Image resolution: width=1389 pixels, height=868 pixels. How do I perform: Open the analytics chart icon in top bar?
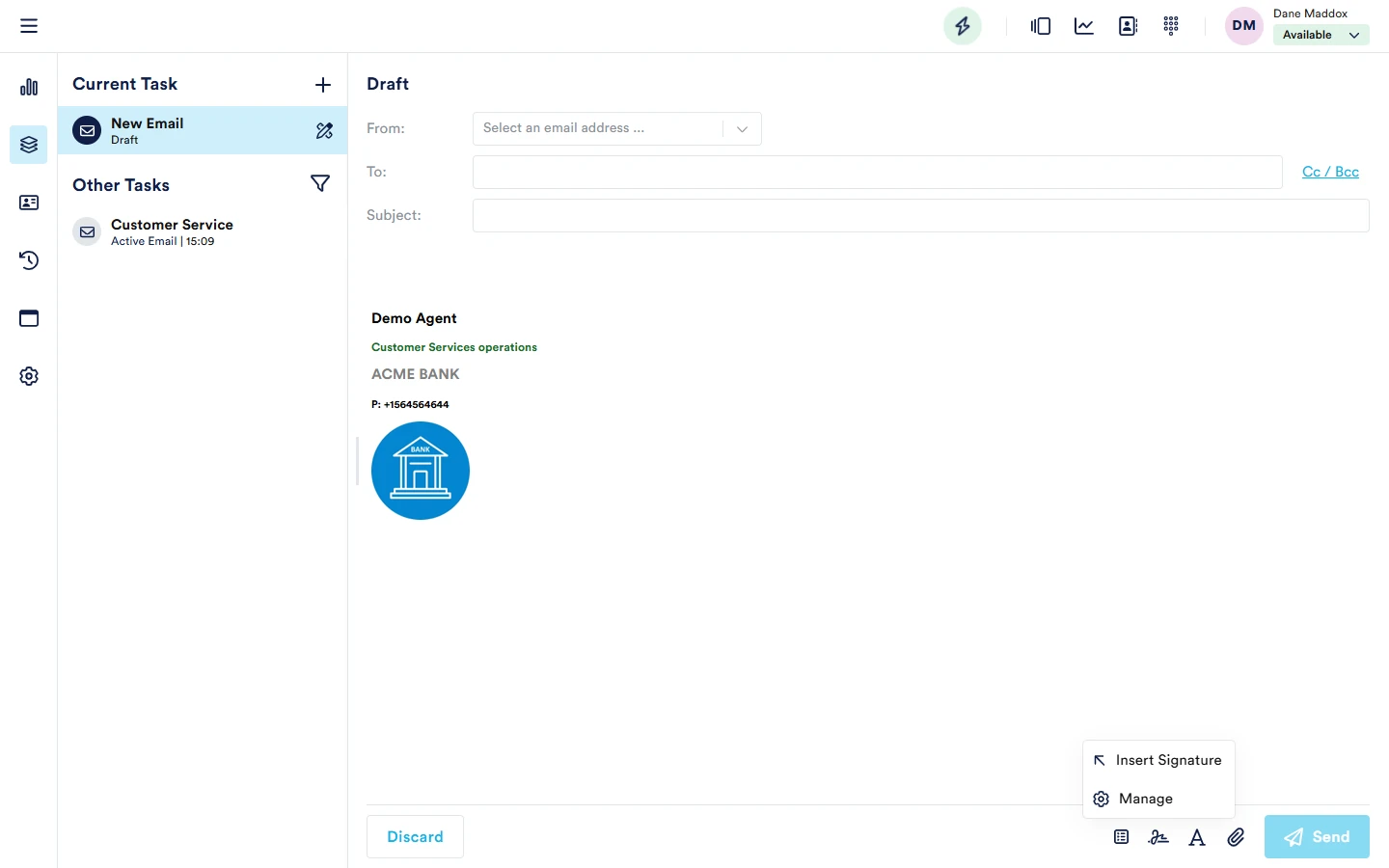pos(1083,26)
